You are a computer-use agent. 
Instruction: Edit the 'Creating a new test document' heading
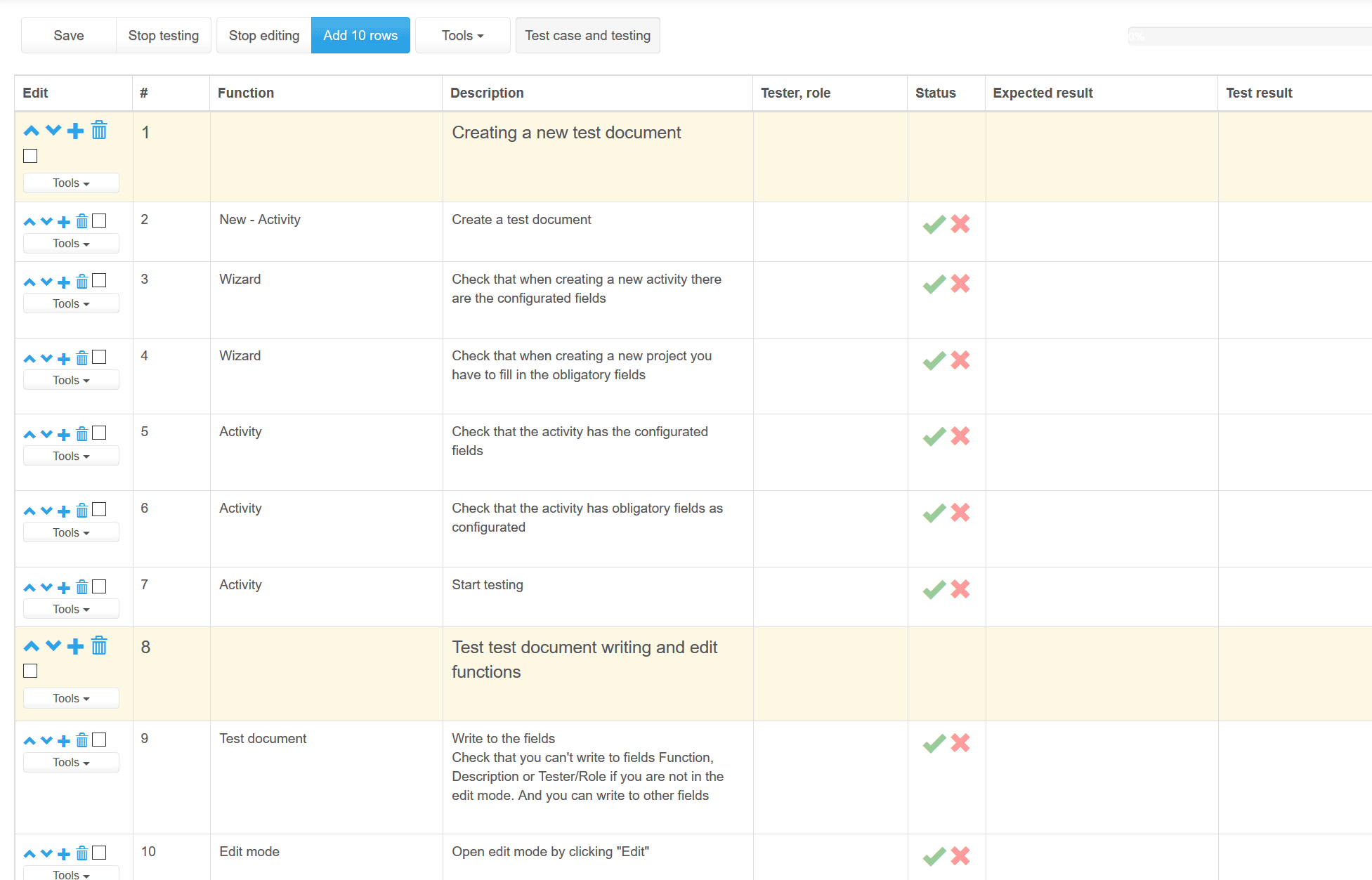(566, 133)
